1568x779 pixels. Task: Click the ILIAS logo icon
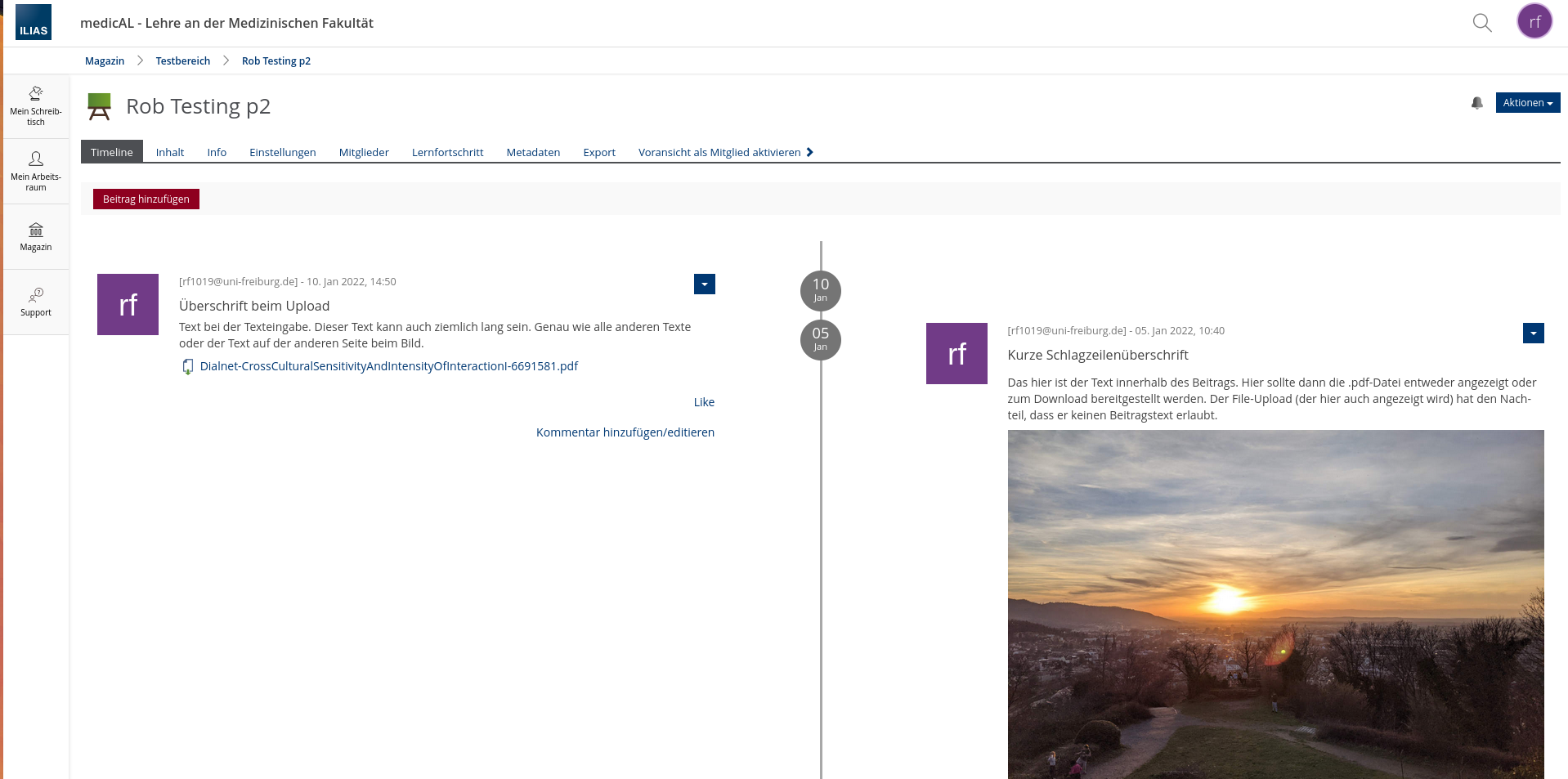[34, 22]
